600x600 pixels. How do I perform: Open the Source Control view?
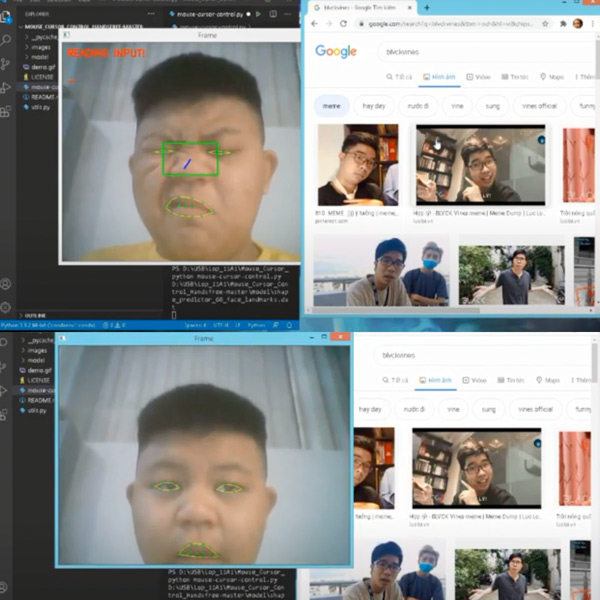click(x=6, y=62)
